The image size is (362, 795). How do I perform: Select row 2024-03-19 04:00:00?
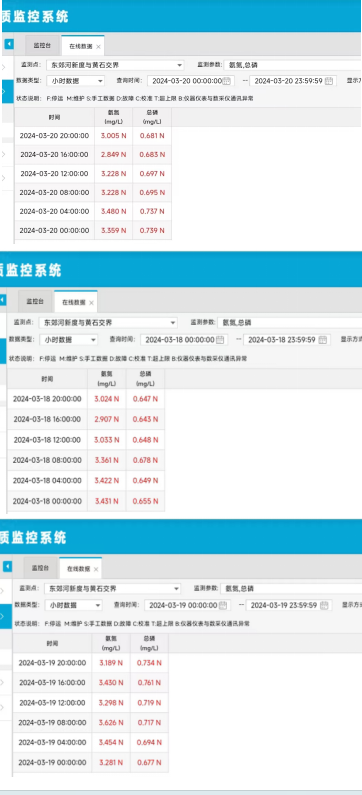(90, 742)
